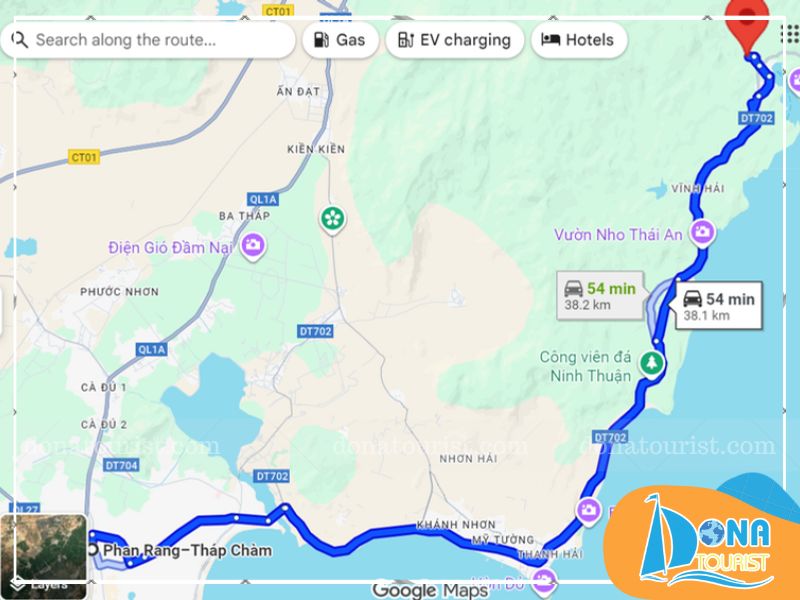
Task: Click the Dona Tourist logo
Action: coord(704,542)
